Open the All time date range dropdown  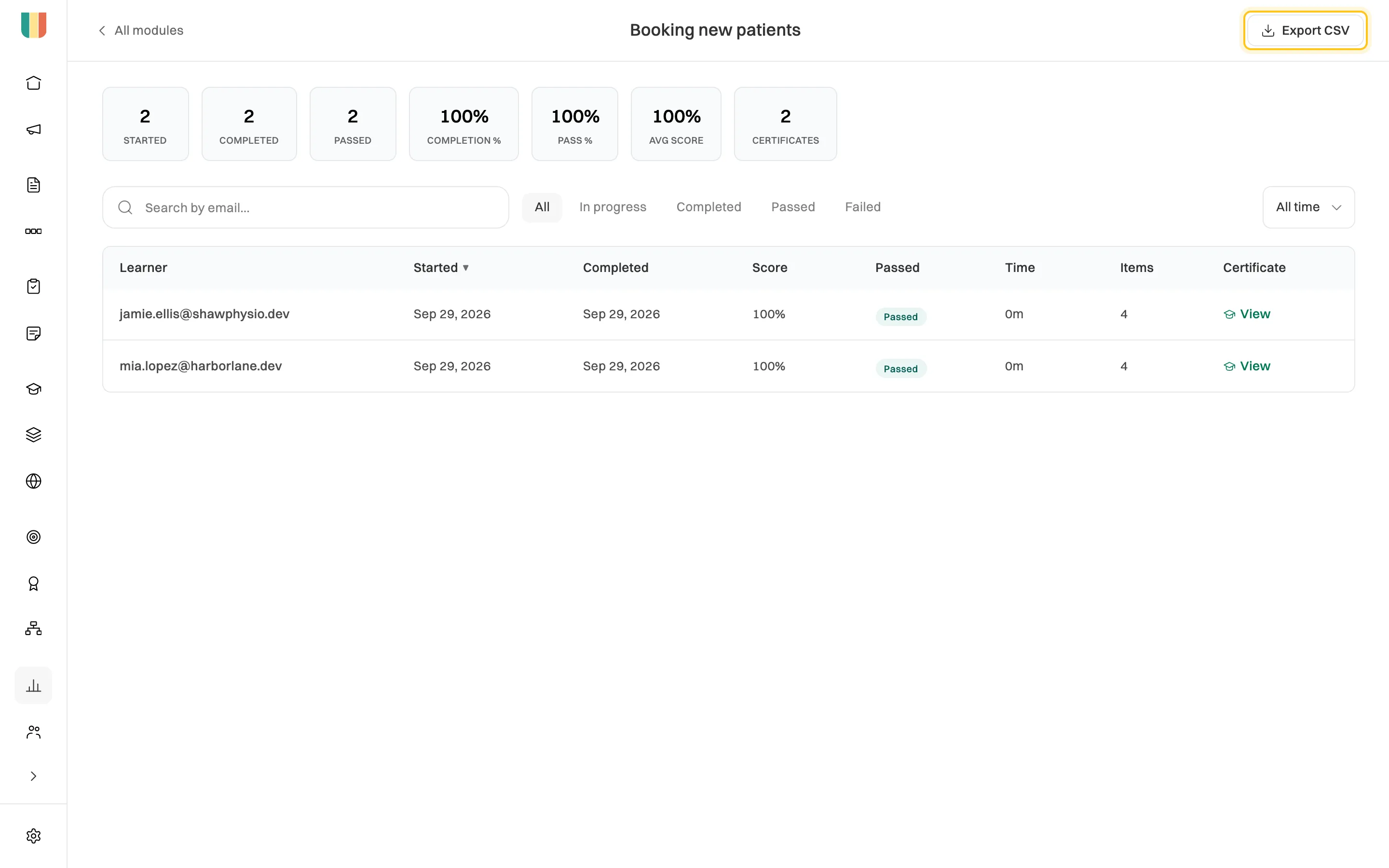pos(1308,207)
